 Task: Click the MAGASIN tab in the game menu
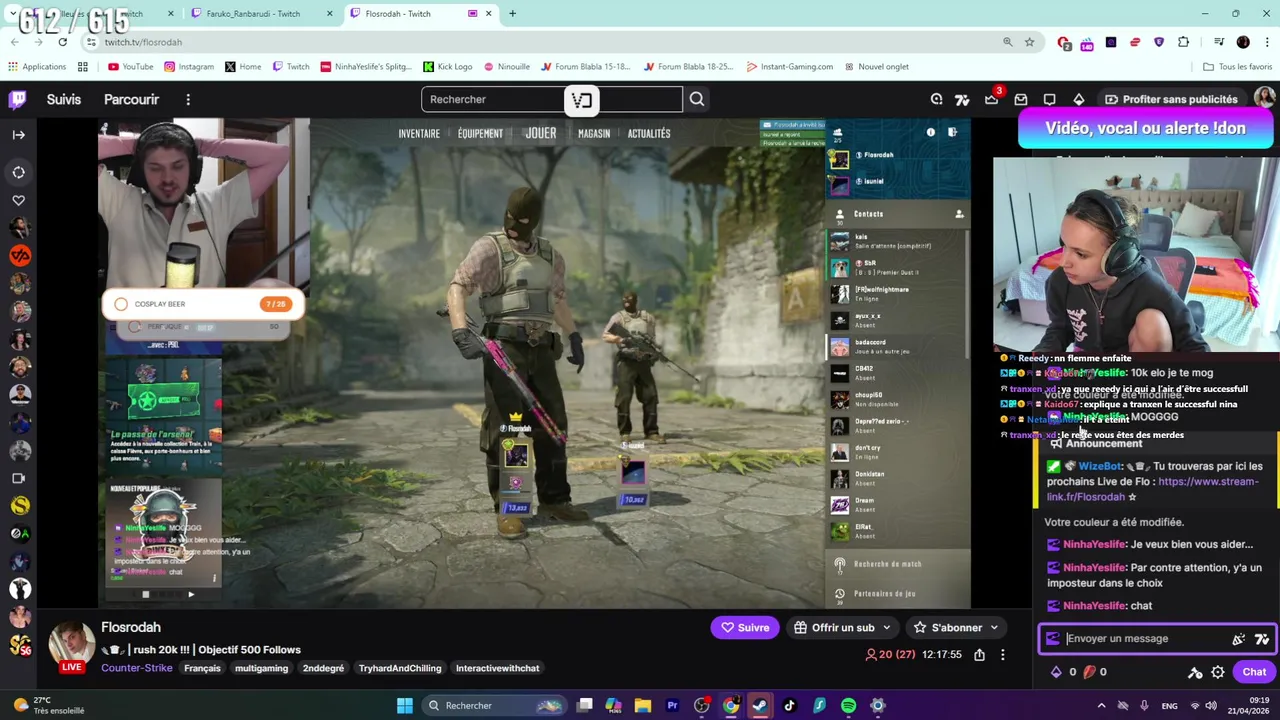tap(594, 133)
